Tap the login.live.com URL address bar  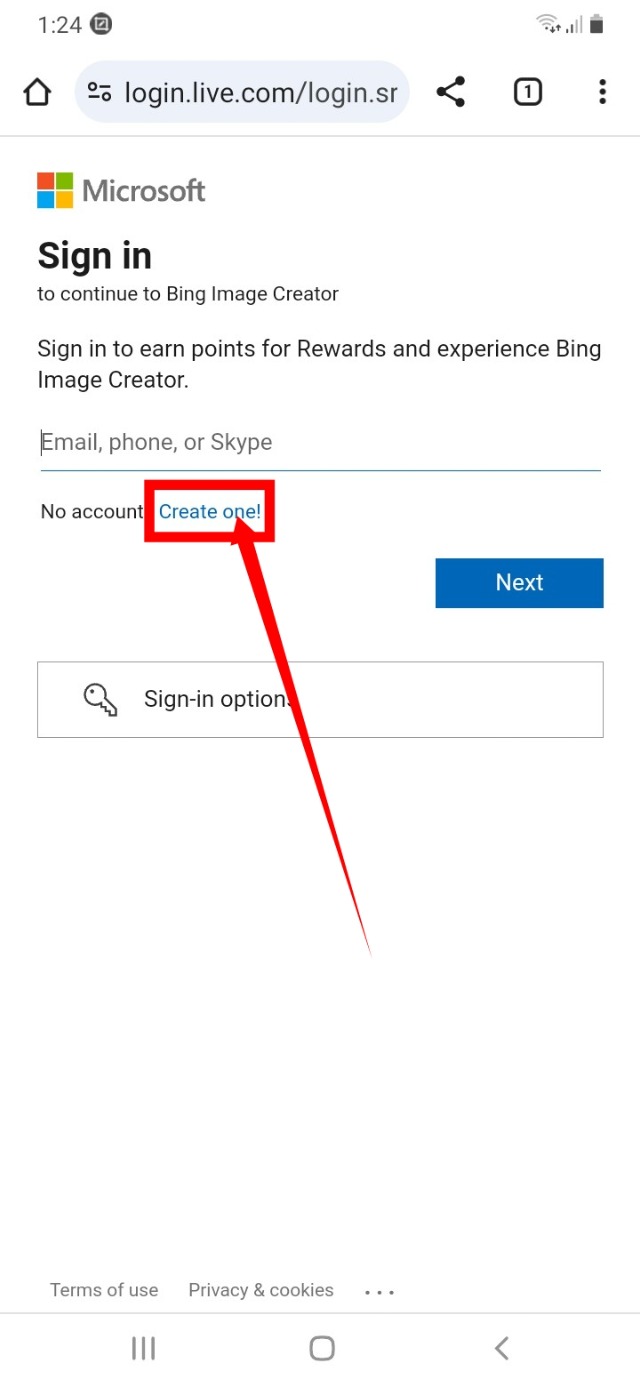(260, 93)
